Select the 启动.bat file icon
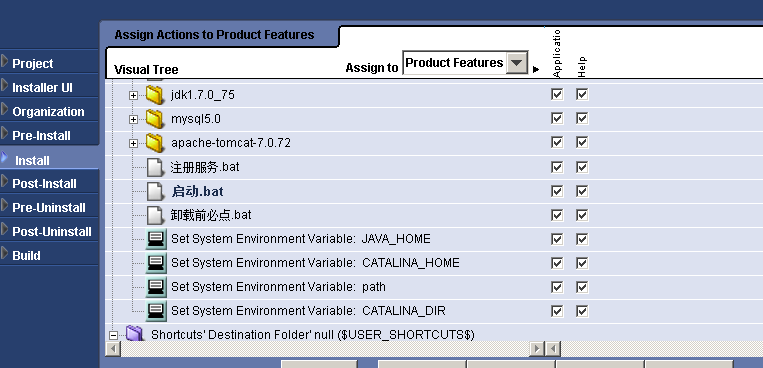The width and height of the screenshot is (763, 368). tap(155, 191)
